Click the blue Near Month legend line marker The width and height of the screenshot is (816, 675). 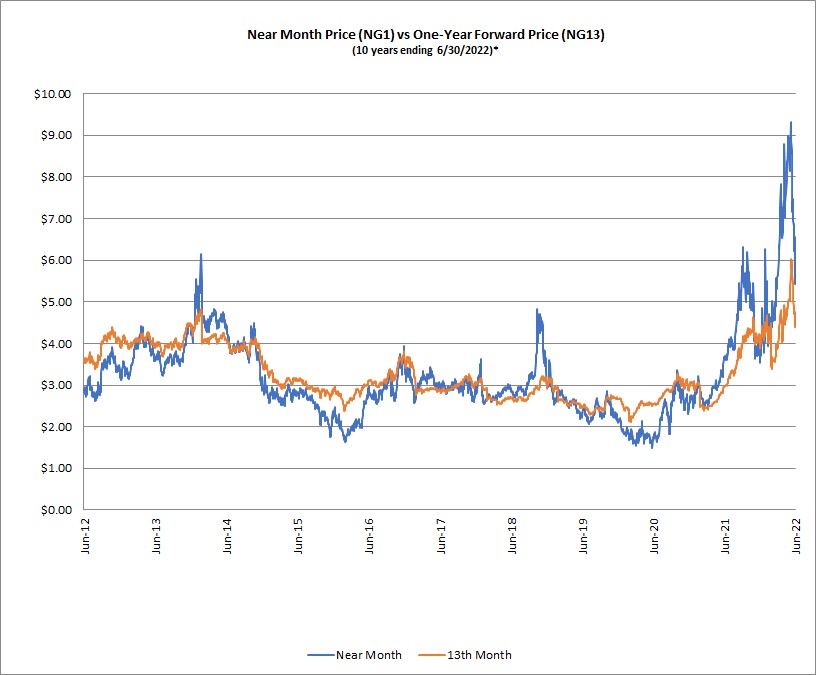coord(321,655)
